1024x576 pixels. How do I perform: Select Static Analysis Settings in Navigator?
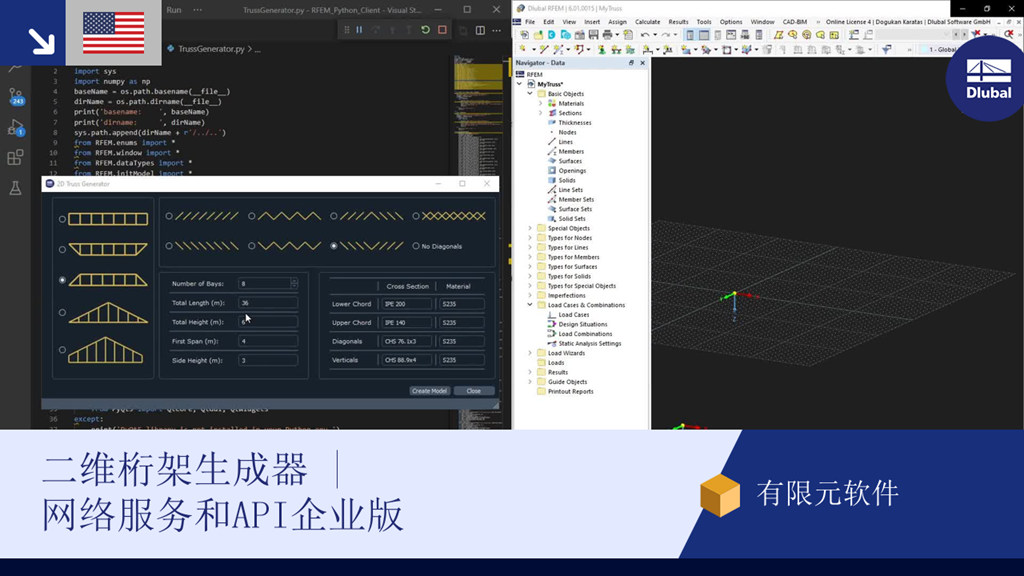point(590,344)
